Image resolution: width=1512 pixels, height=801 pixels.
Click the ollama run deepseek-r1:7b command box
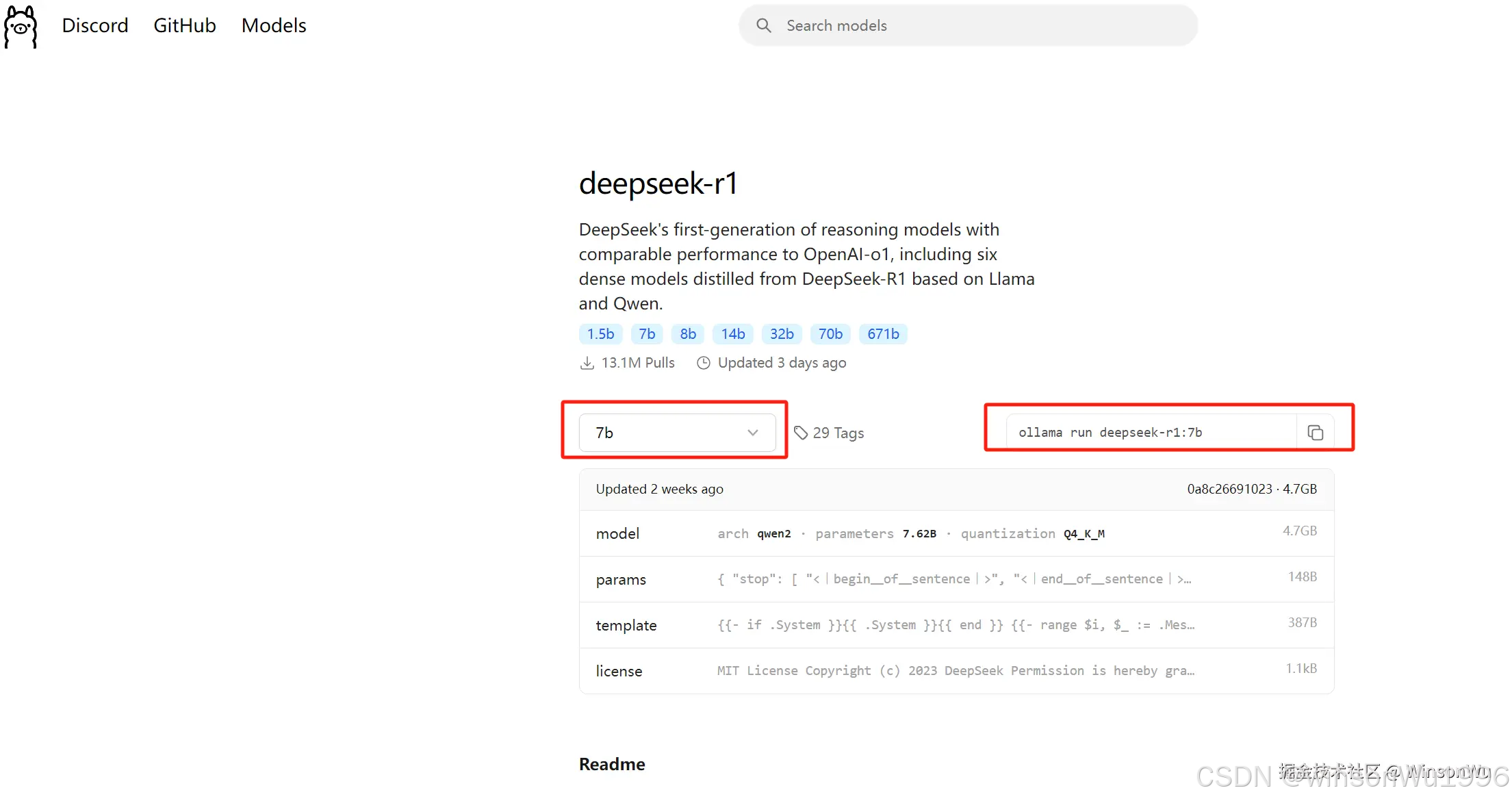pyautogui.click(x=1150, y=433)
